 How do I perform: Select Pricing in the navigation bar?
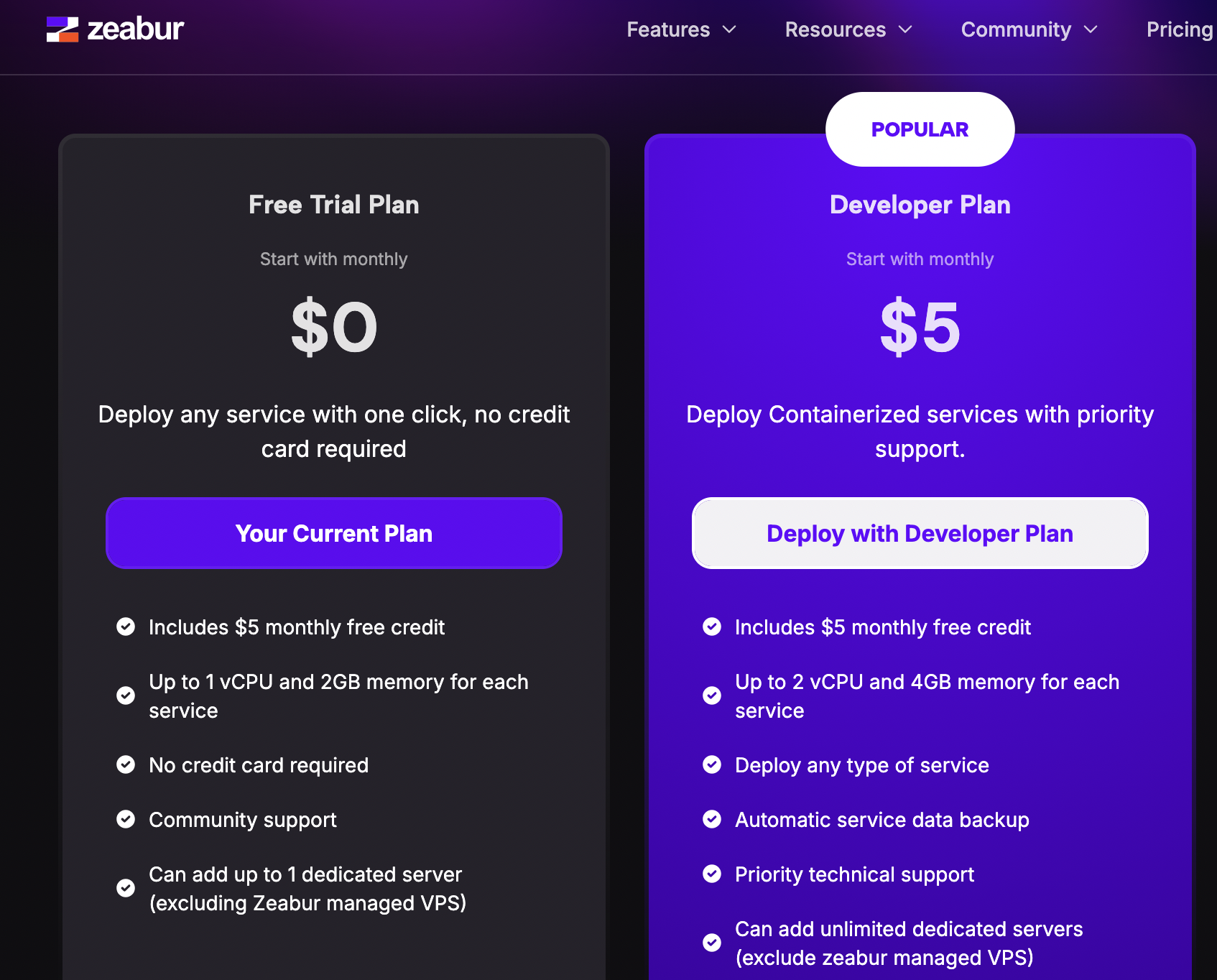click(x=1179, y=29)
